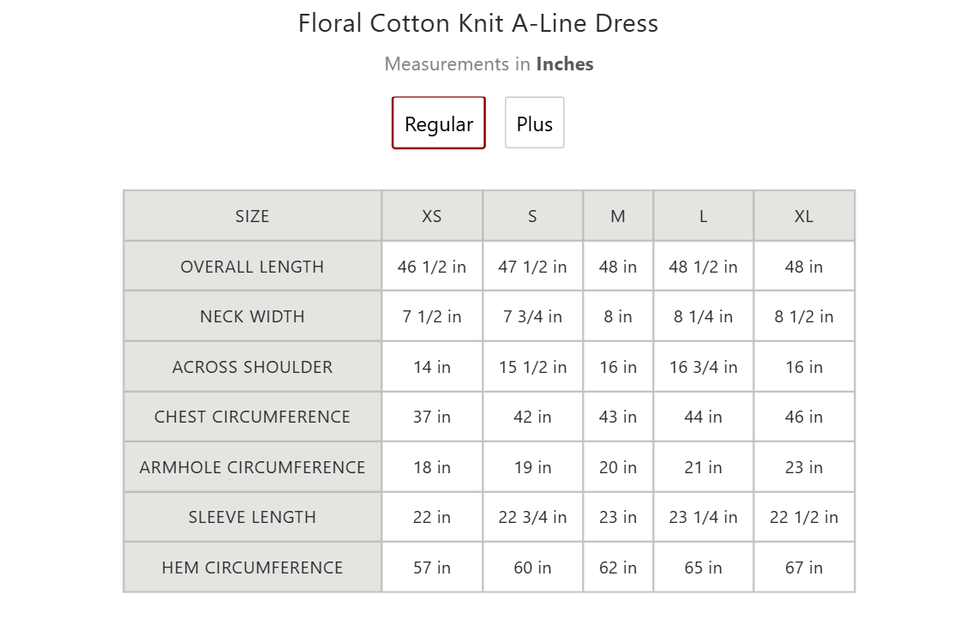Click the Floral Cotton Knit A-Line Dress title
This screenshot has height=625, width=960.
pos(478,23)
